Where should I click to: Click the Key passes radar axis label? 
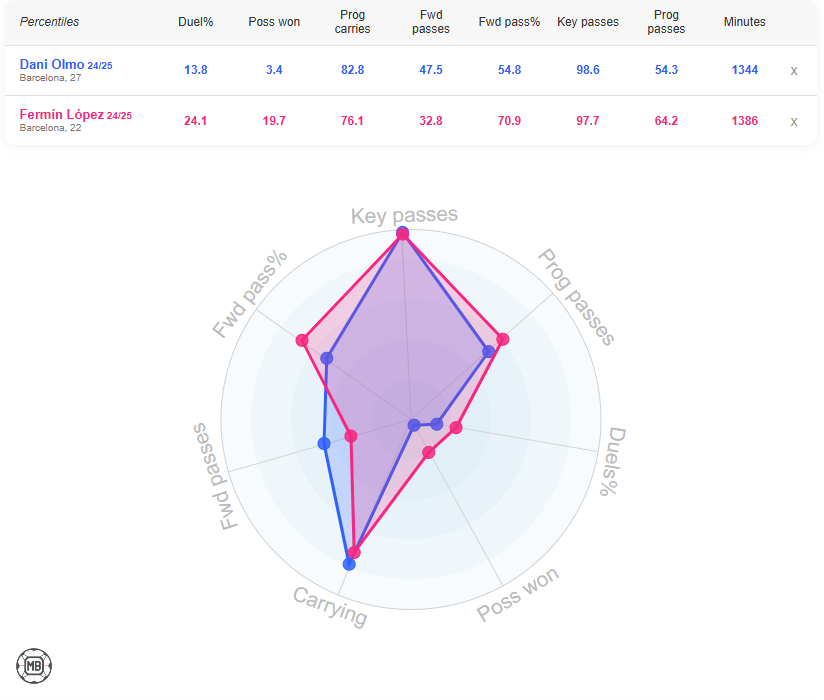[x=404, y=215]
